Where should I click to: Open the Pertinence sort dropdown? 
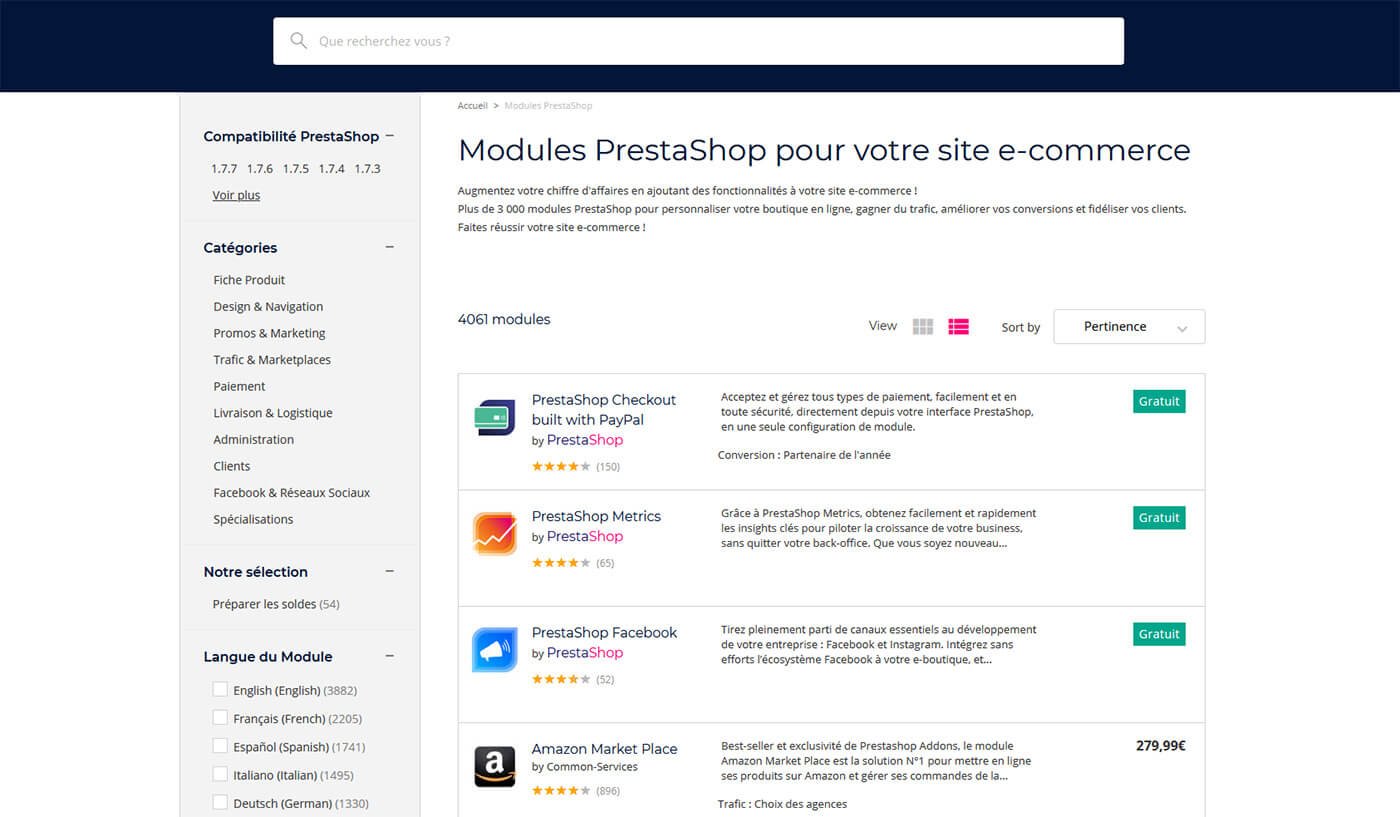(1129, 327)
